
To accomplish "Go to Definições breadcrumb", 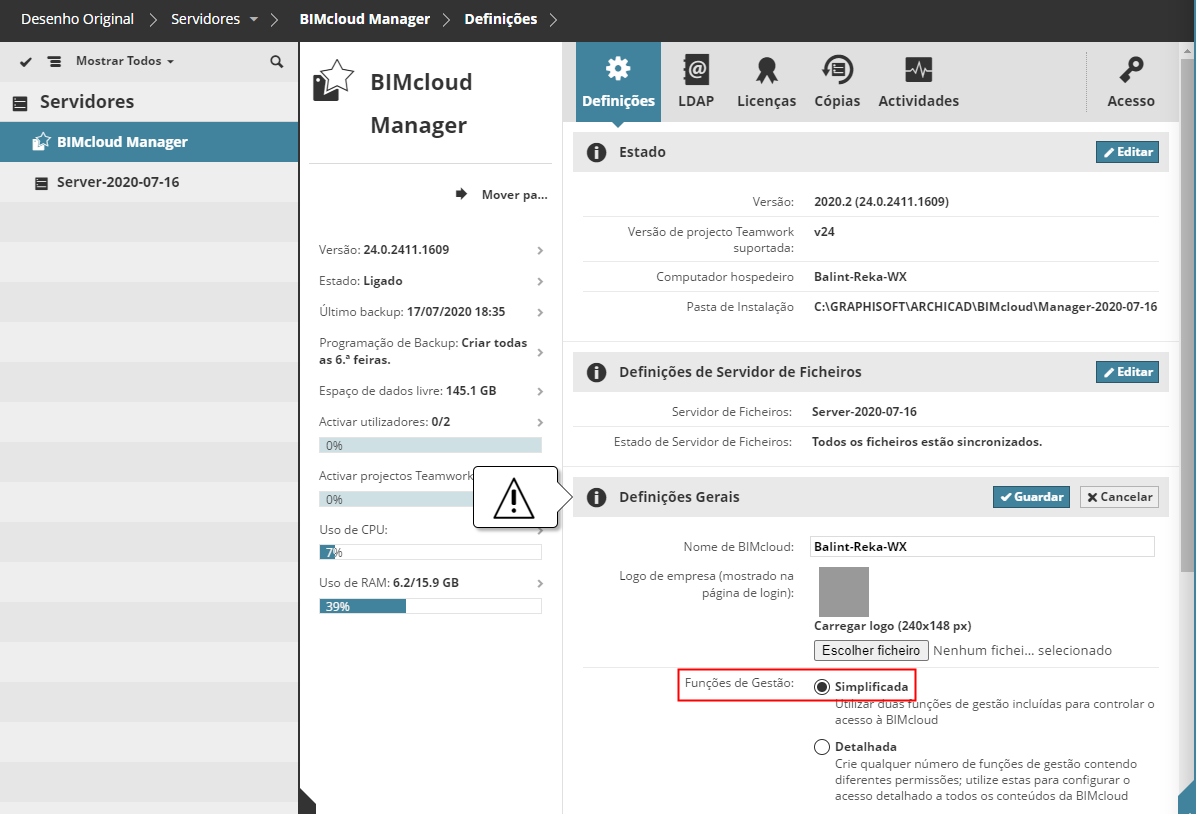I will 500,19.
